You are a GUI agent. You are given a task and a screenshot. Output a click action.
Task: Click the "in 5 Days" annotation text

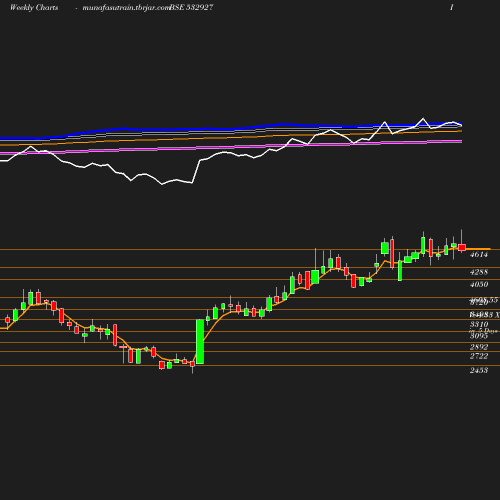click(483, 331)
